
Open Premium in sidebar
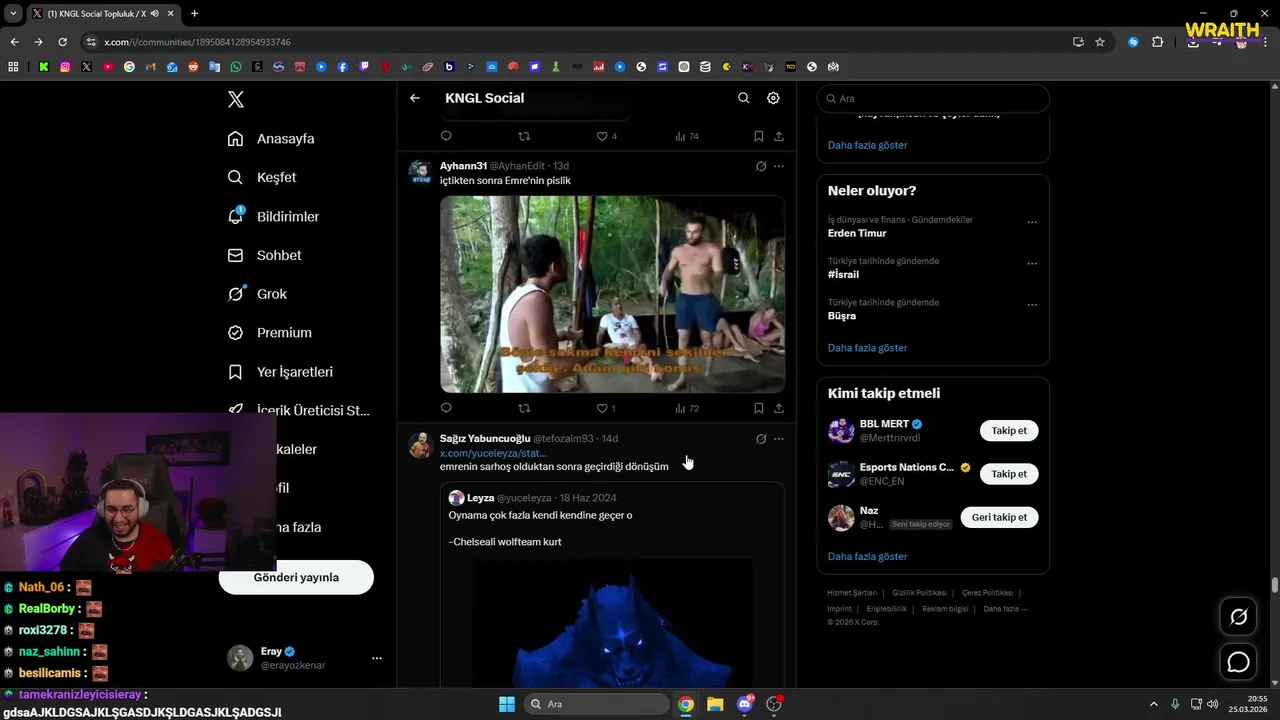click(x=270, y=333)
